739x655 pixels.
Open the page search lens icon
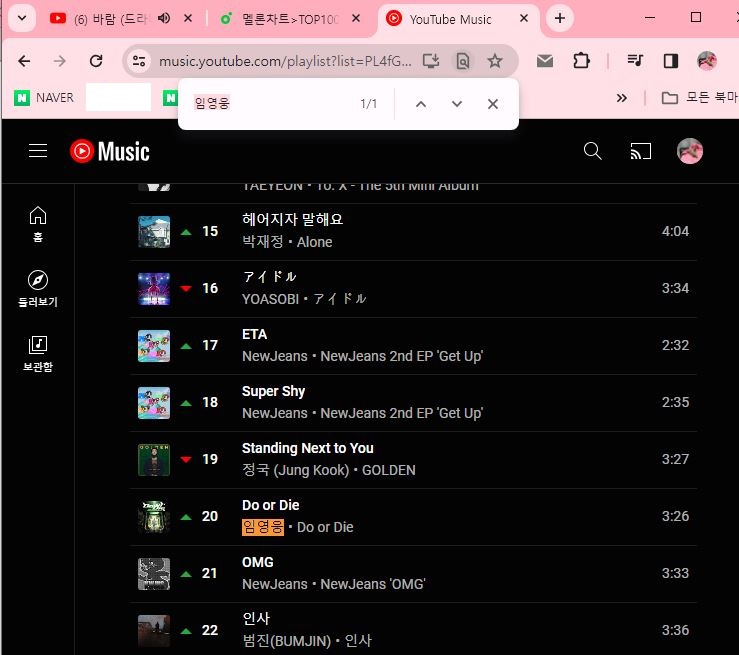pyautogui.click(x=463, y=61)
